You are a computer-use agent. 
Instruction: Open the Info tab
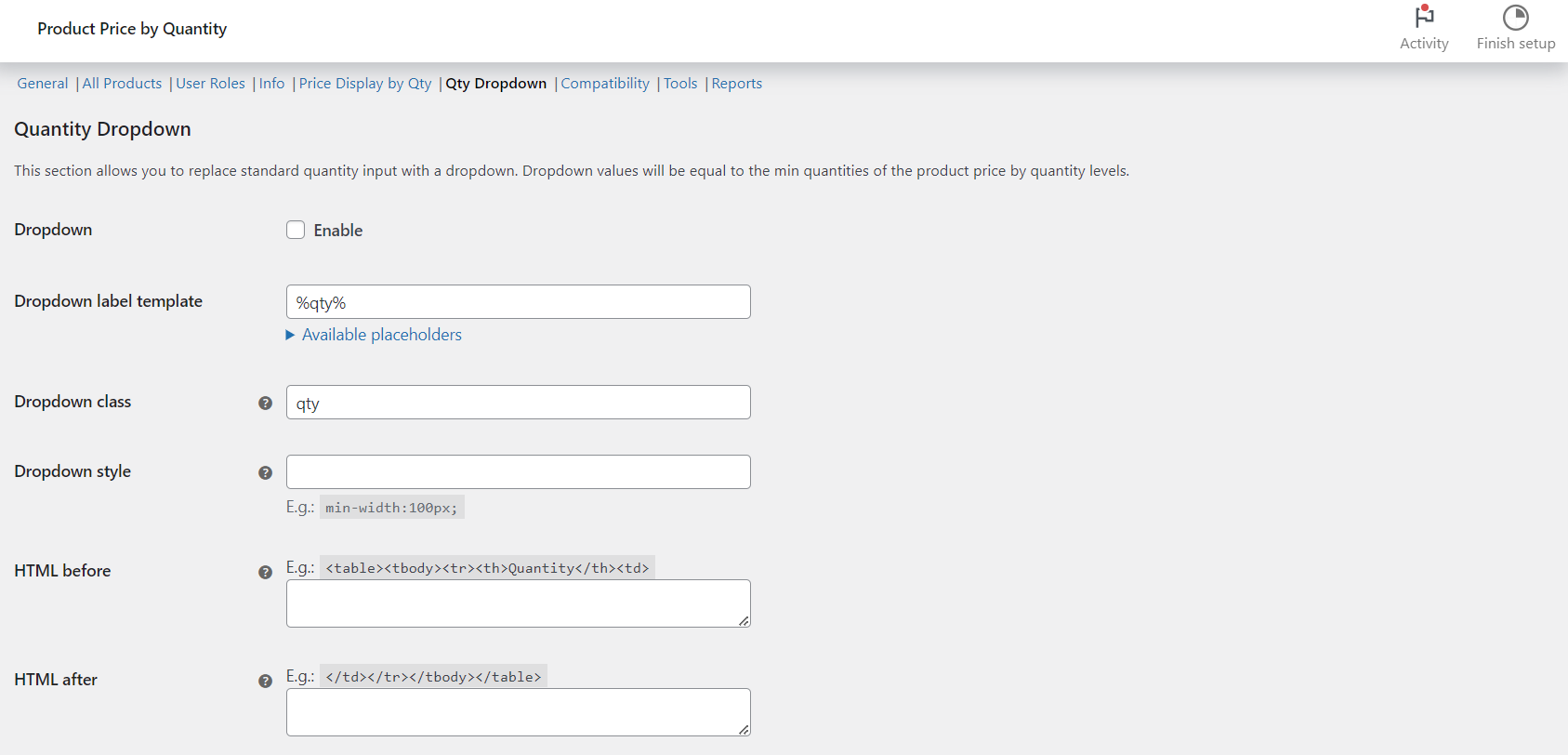pos(270,83)
